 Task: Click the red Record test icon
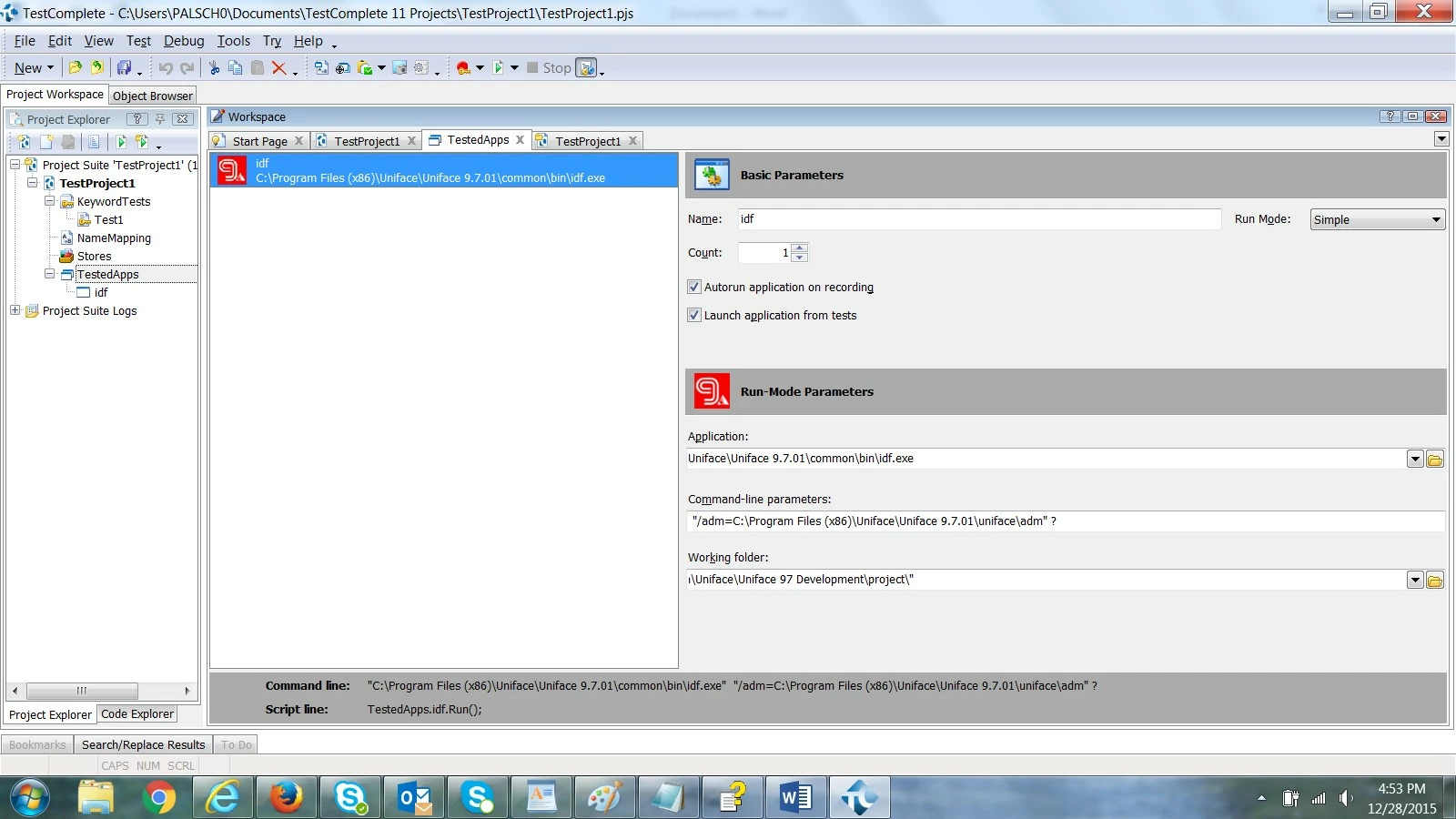pyautogui.click(x=463, y=68)
